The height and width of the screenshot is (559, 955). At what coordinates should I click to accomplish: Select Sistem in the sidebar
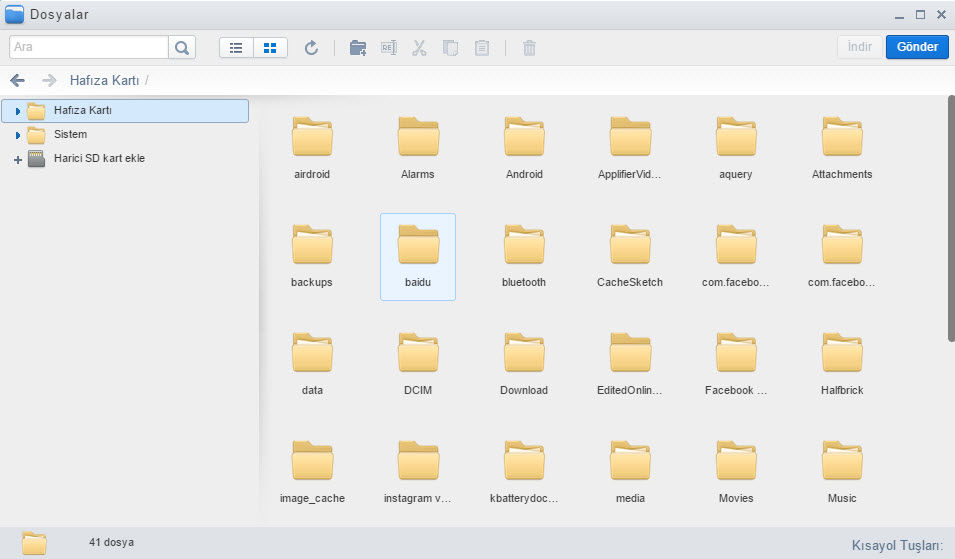[x=70, y=134]
